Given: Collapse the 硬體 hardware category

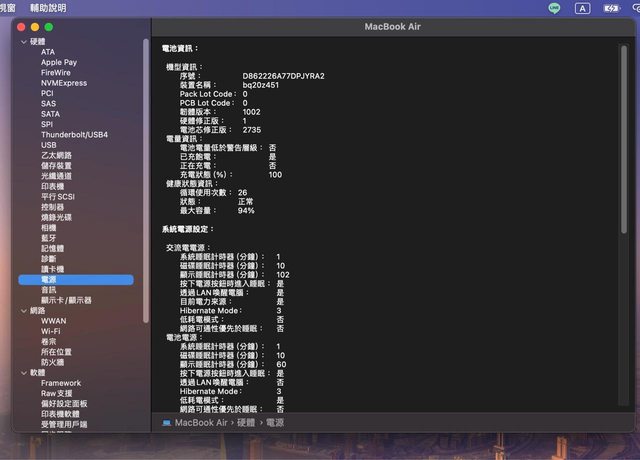Looking at the screenshot, I should coord(24,42).
